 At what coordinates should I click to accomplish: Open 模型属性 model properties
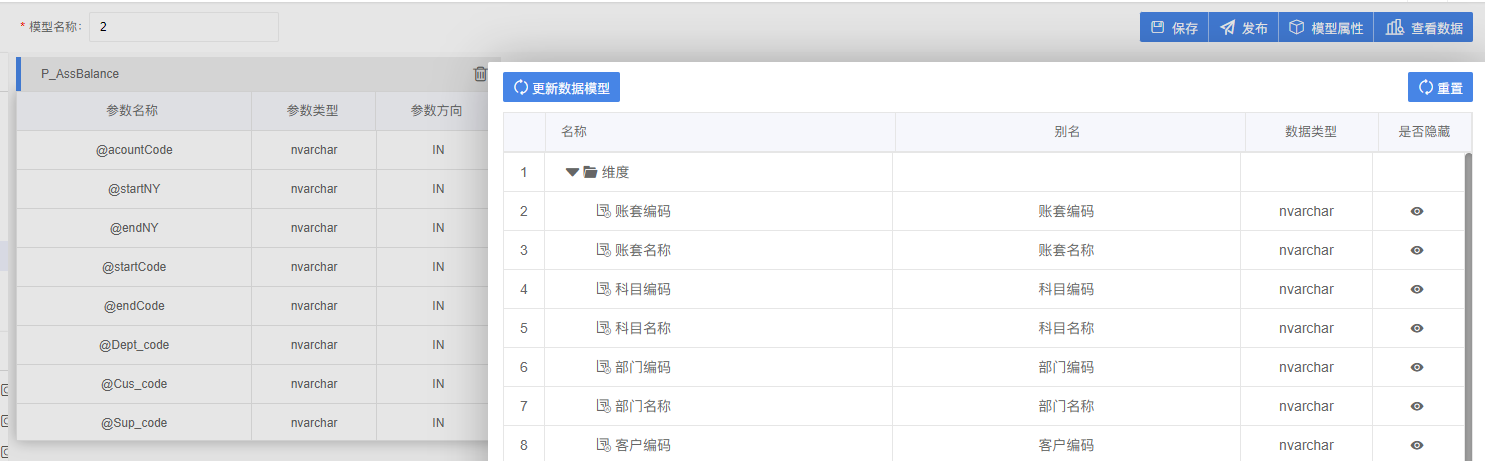tap(1326, 28)
